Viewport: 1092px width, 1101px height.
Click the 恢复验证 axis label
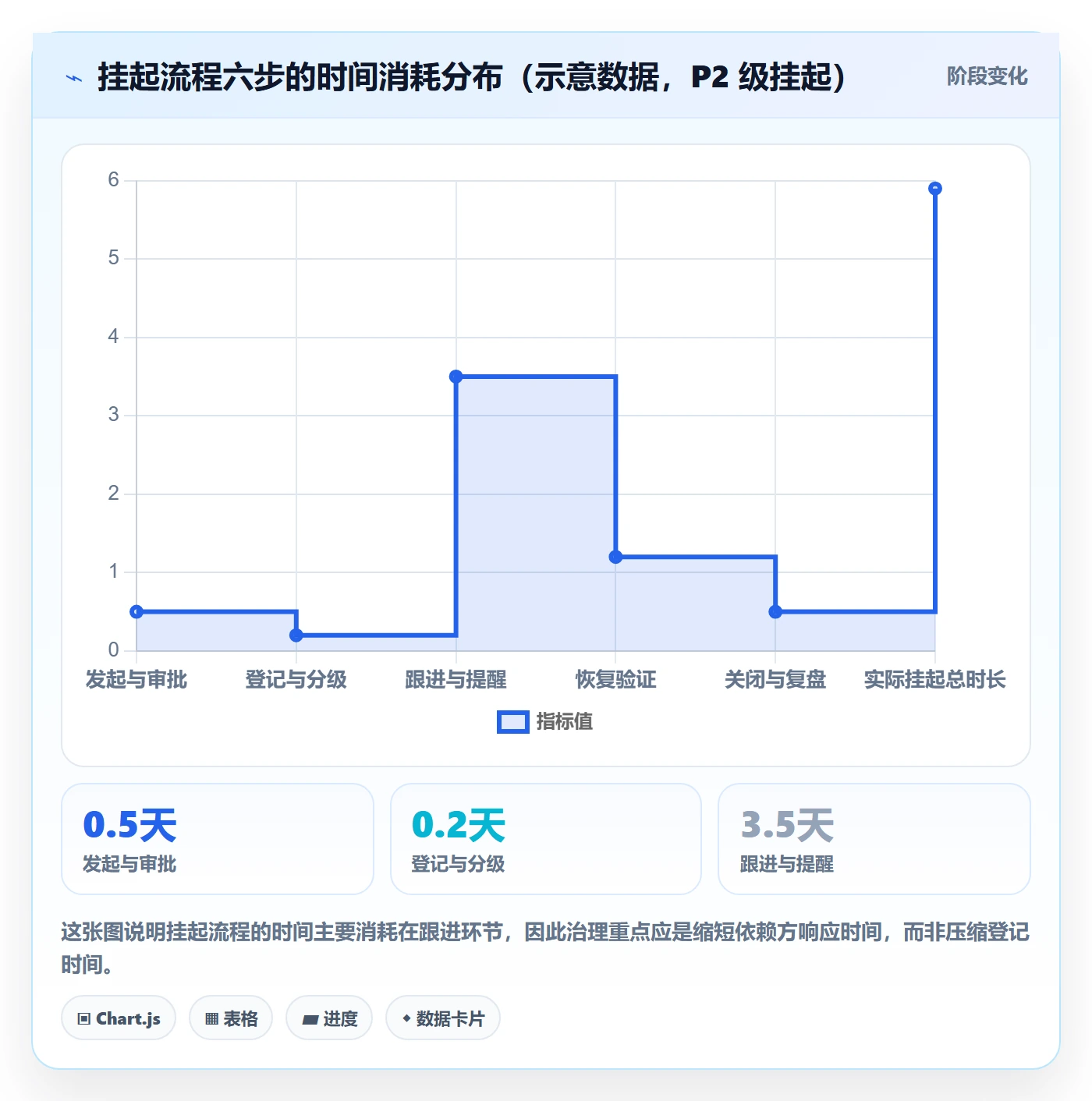[615, 680]
